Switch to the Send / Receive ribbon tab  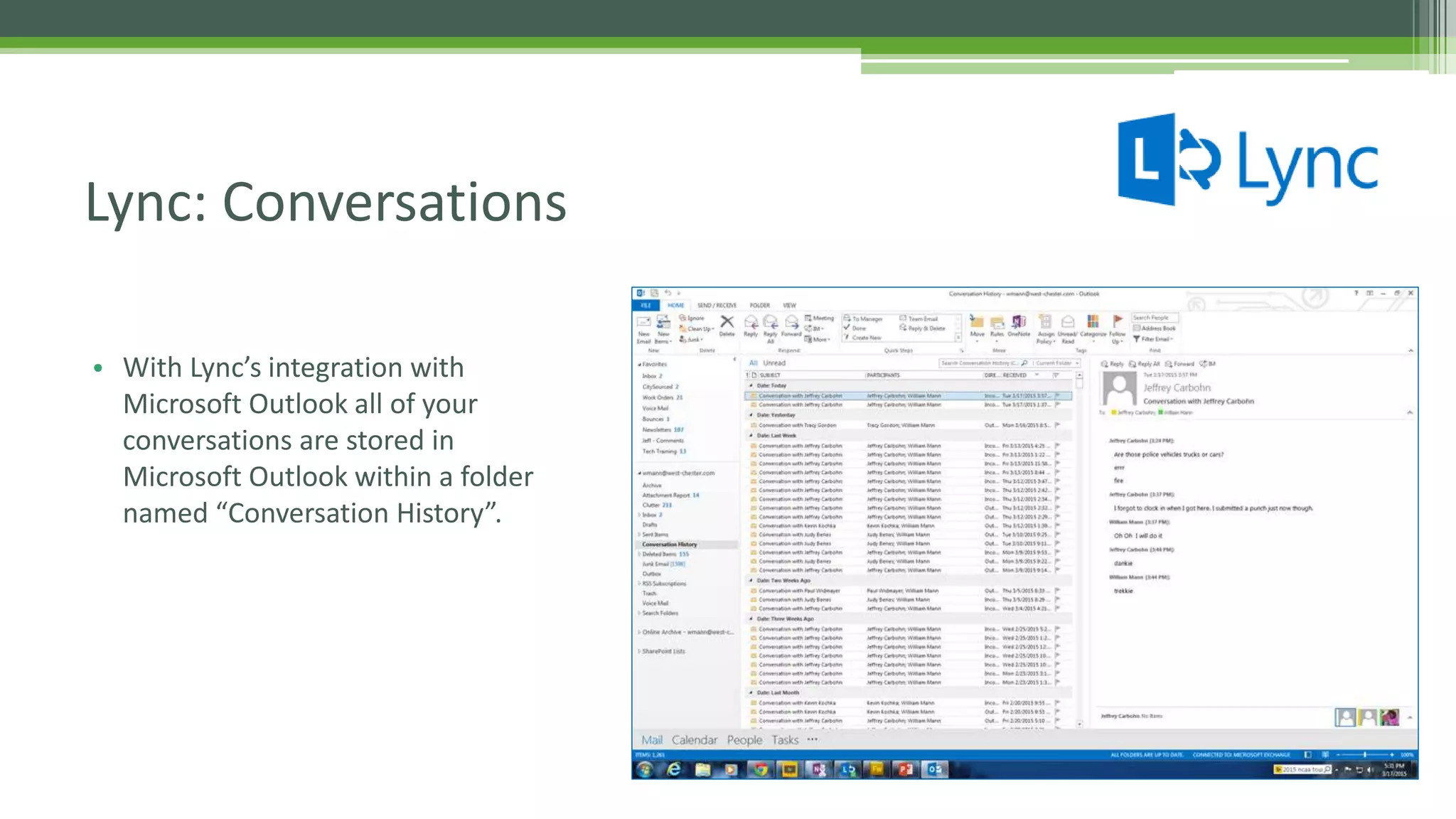tap(717, 306)
